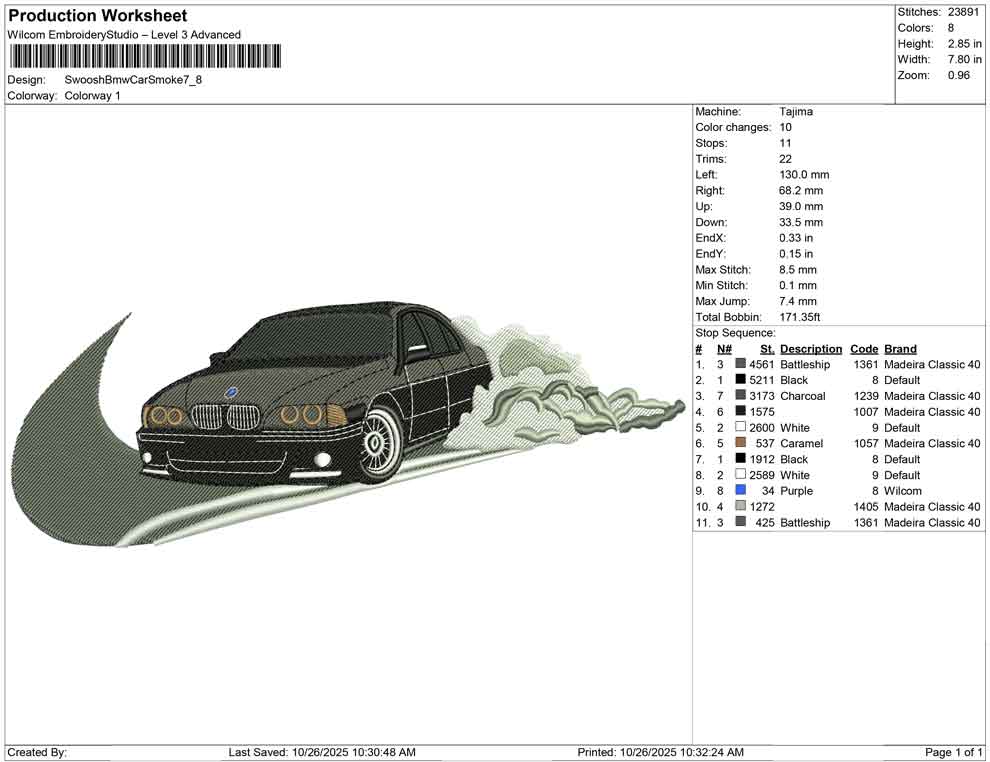Click the embroidery design car preview
This screenshot has width=990, height=762.
click(x=347, y=423)
